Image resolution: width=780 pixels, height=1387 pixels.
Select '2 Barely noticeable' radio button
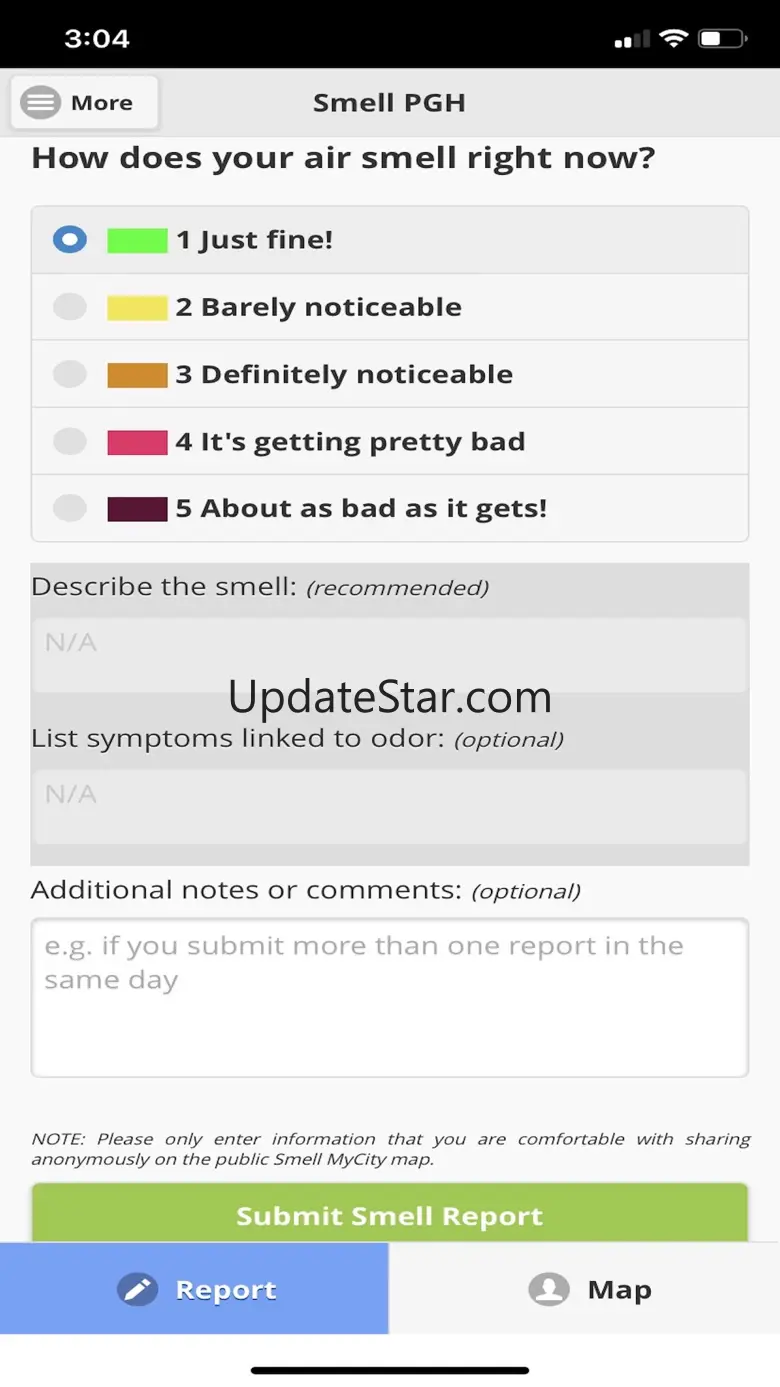point(70,307)
